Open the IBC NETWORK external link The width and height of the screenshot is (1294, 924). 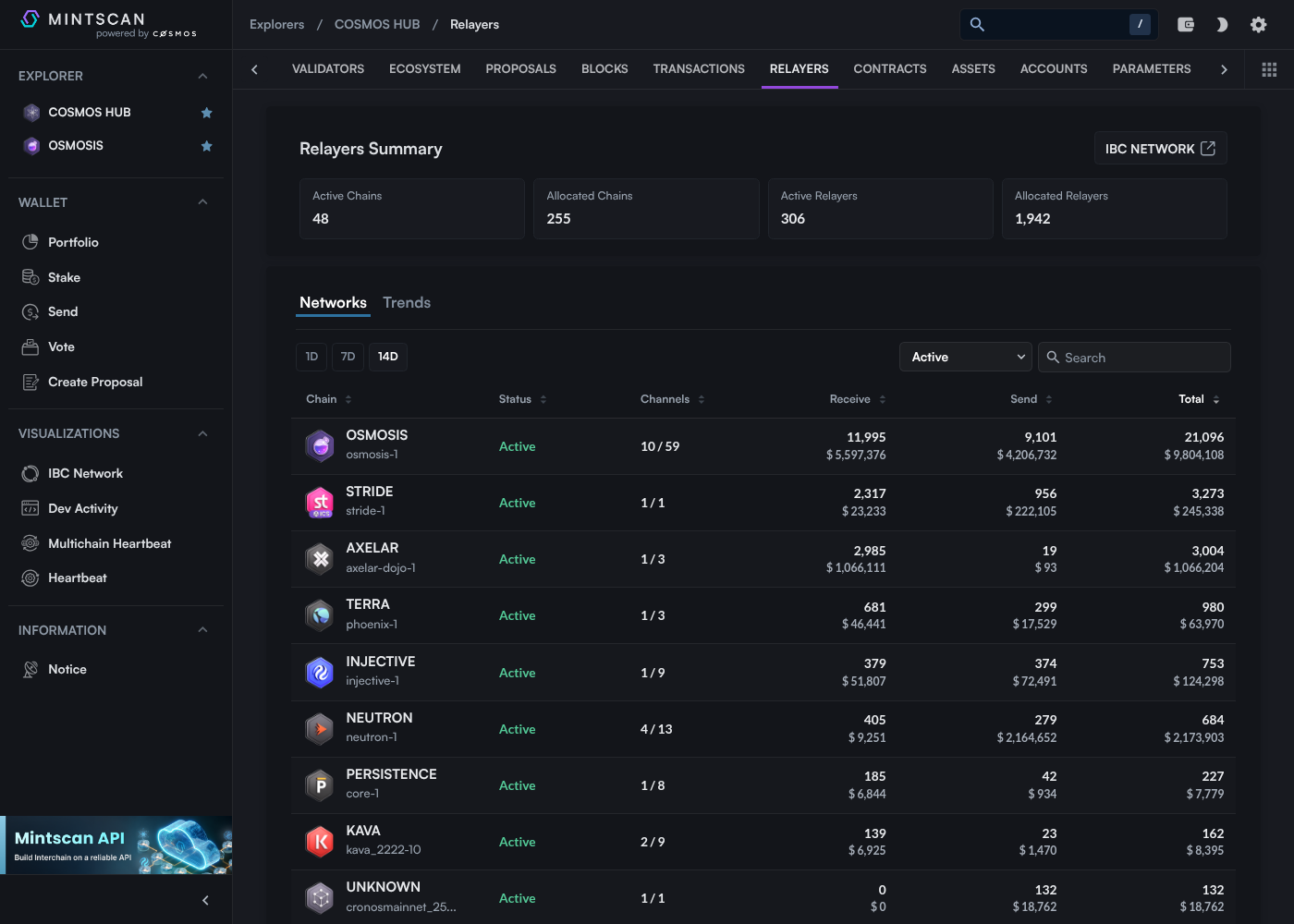1160,149
